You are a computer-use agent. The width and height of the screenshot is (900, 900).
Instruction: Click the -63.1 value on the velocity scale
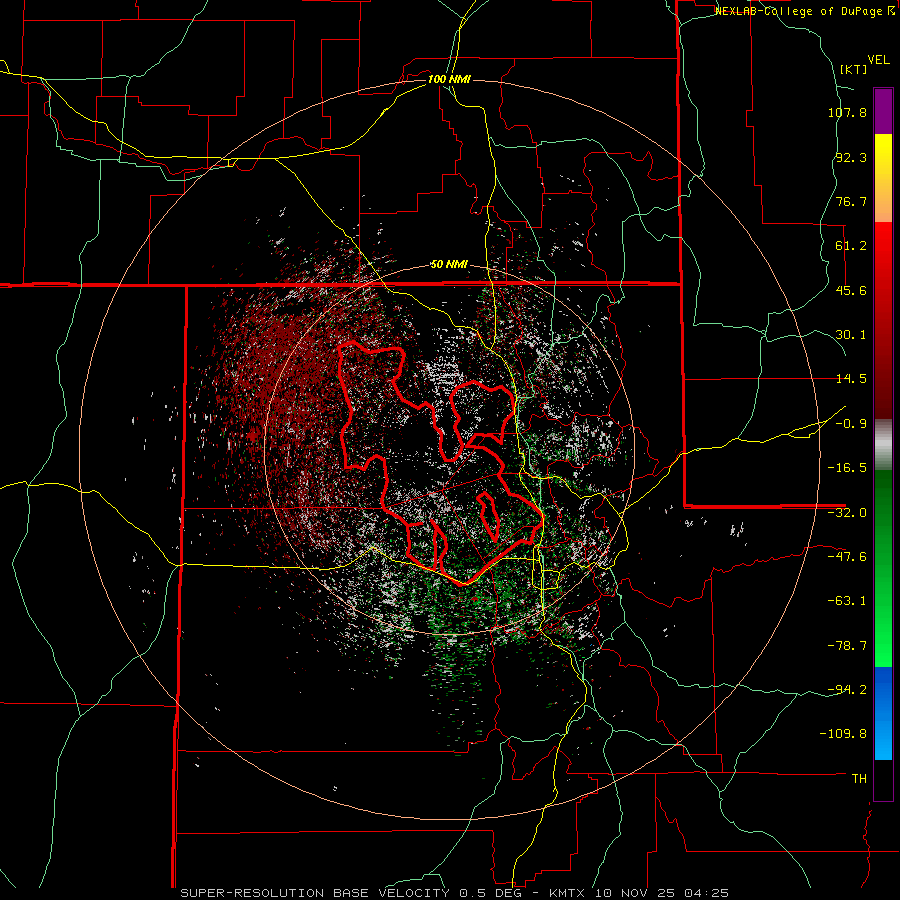pos(847,601)
